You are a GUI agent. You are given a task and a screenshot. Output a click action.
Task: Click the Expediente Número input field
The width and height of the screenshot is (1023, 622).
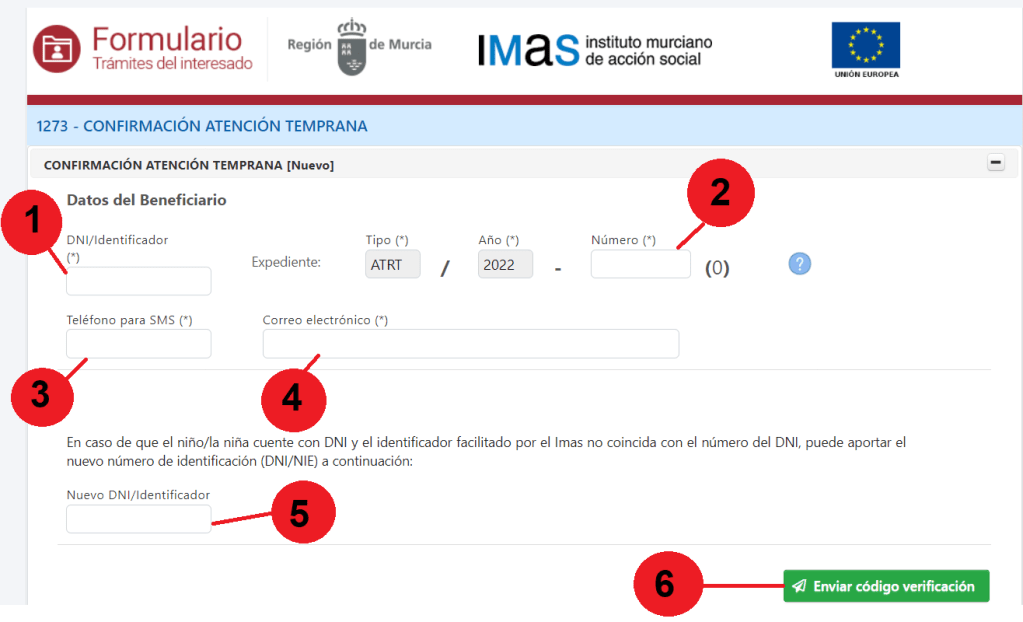click(x=640, y=264)
